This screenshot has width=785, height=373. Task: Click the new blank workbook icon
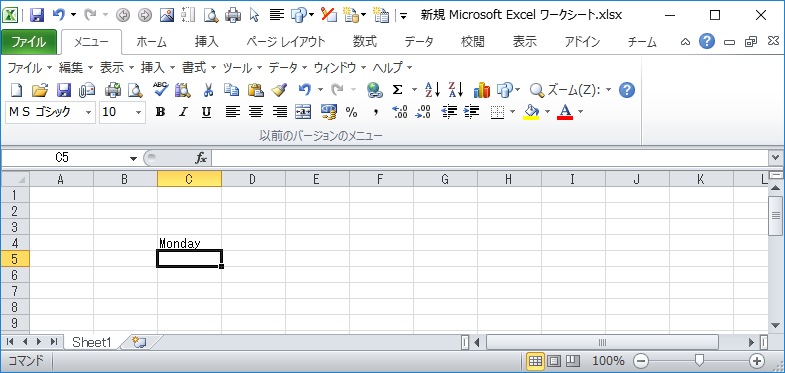point(17,90)
